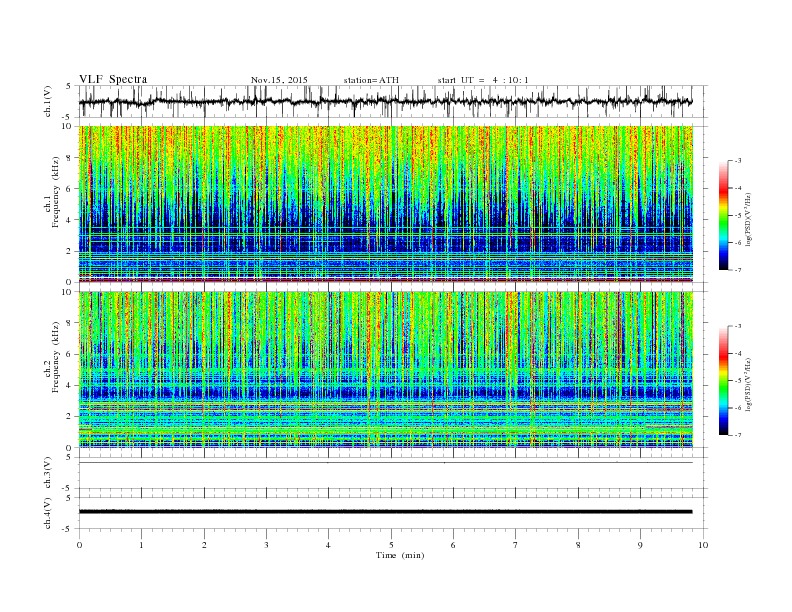792x612 pixels.
Task: Click the "ch.4(V)" axis label
Action: pos(47,513)
